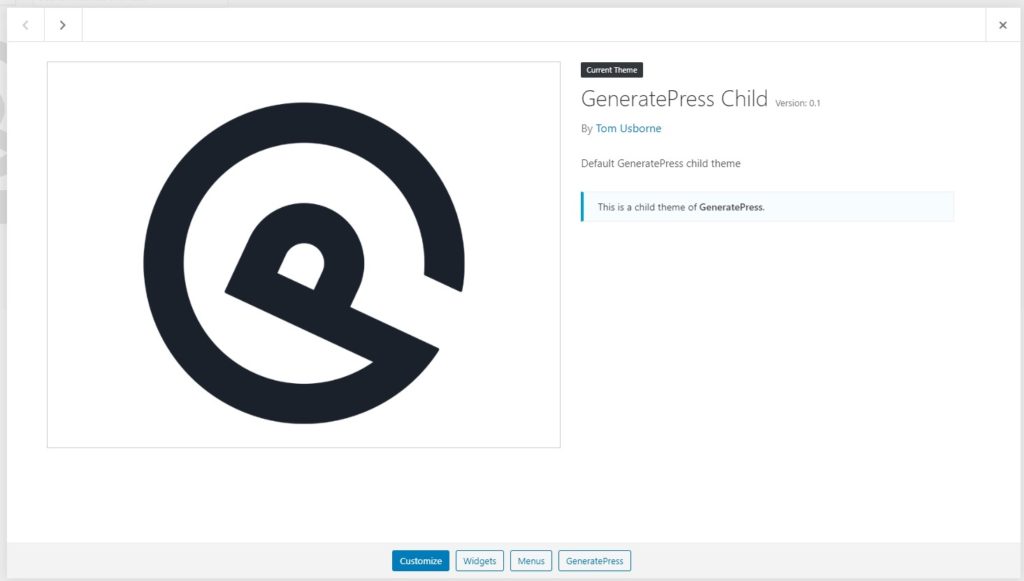
Task: Select the GeneratePress Child theme title
Action: [x=674, y=99]
